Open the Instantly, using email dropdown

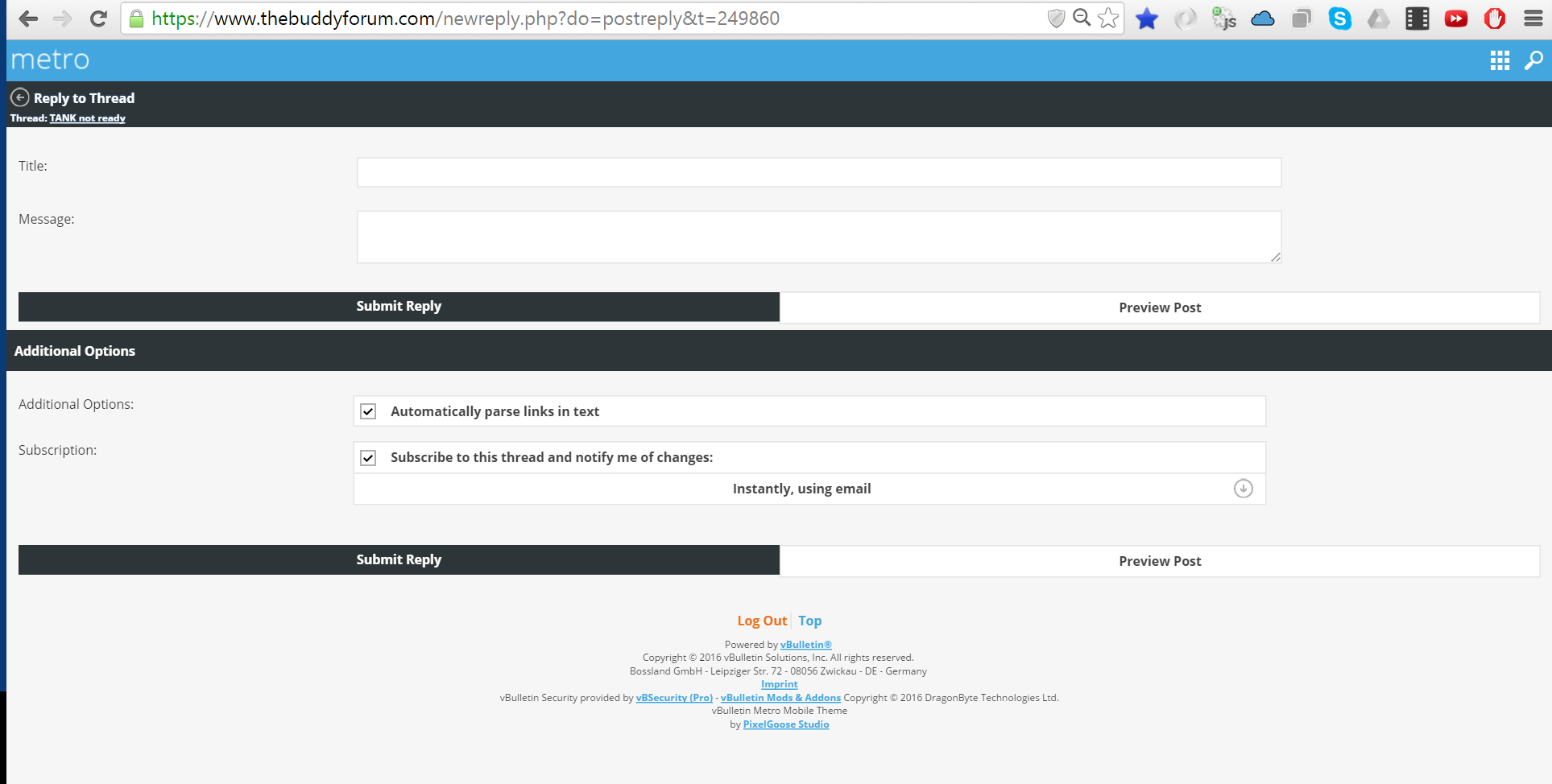(x=809, y=489)
